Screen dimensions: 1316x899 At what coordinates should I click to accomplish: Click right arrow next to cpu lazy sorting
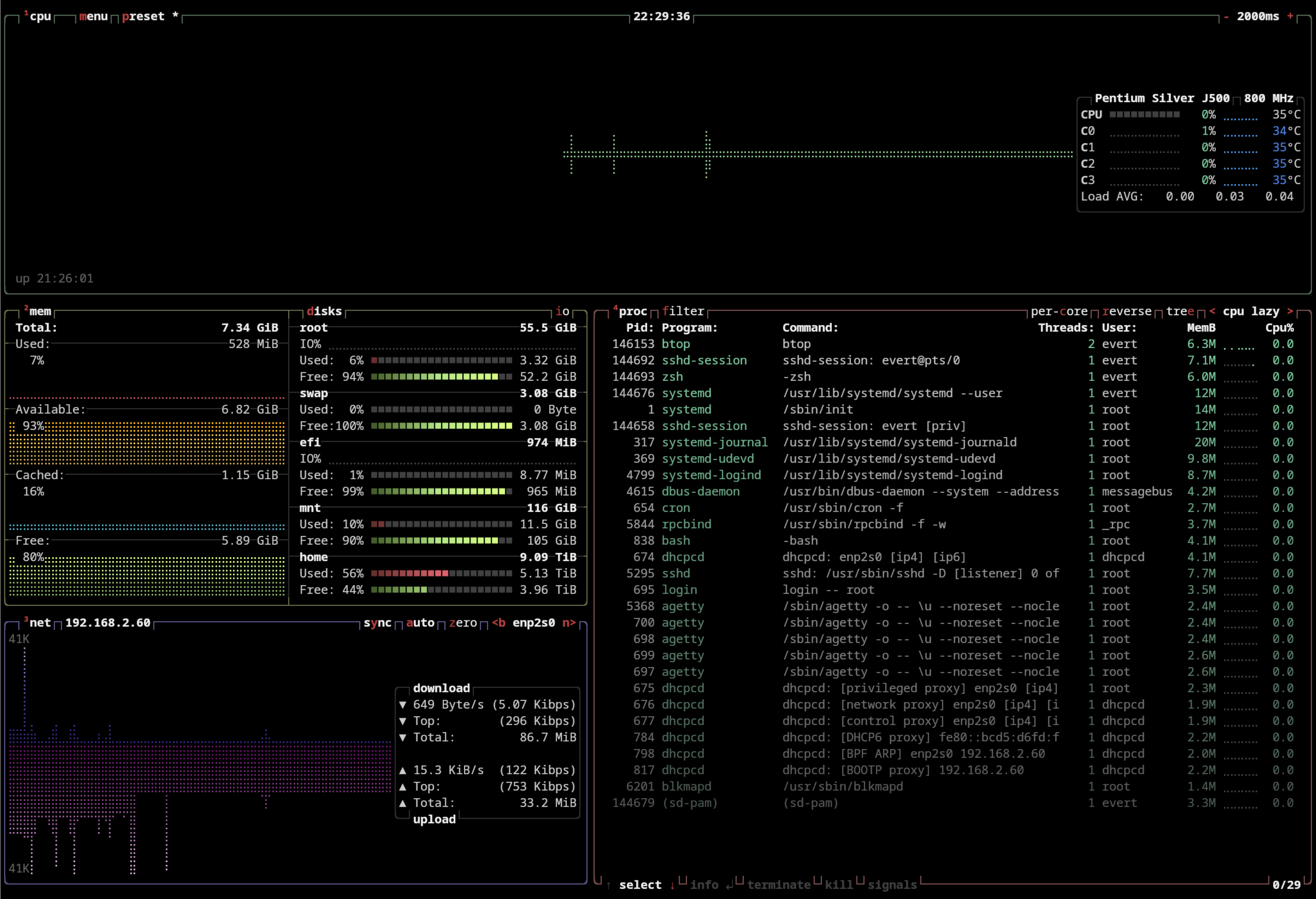coord(1290,311)
